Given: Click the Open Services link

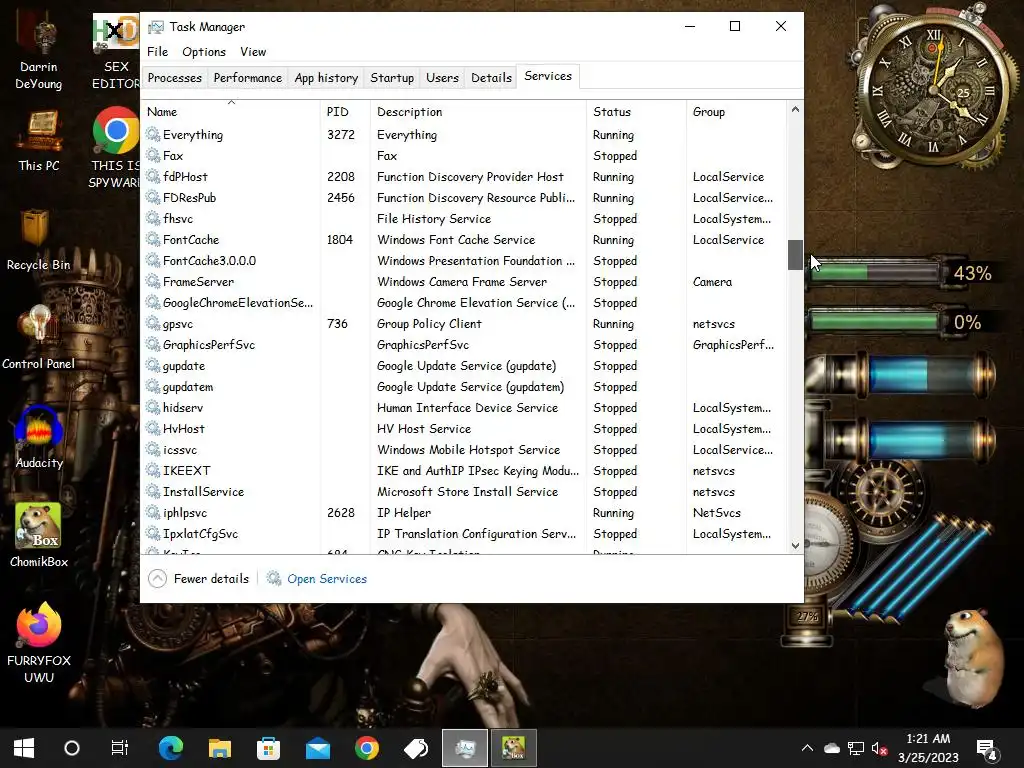Looking at the screenshot, I should pos(327,579).
